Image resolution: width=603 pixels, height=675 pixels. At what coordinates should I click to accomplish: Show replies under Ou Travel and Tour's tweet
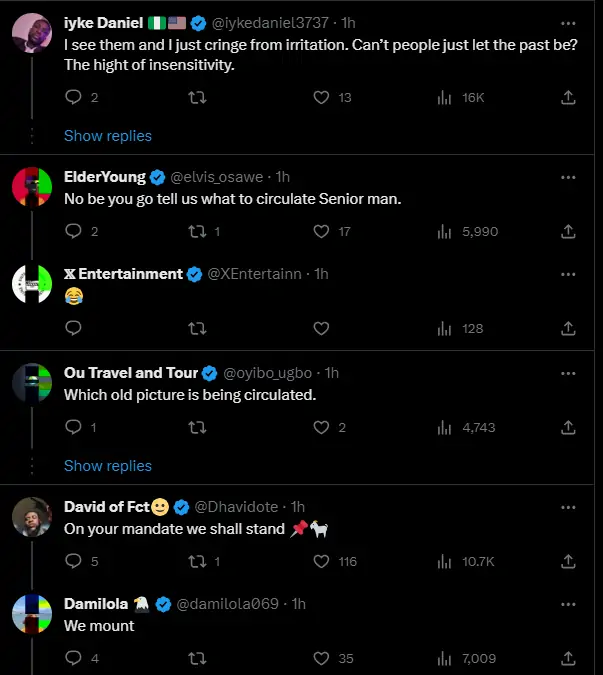(108, 465)
